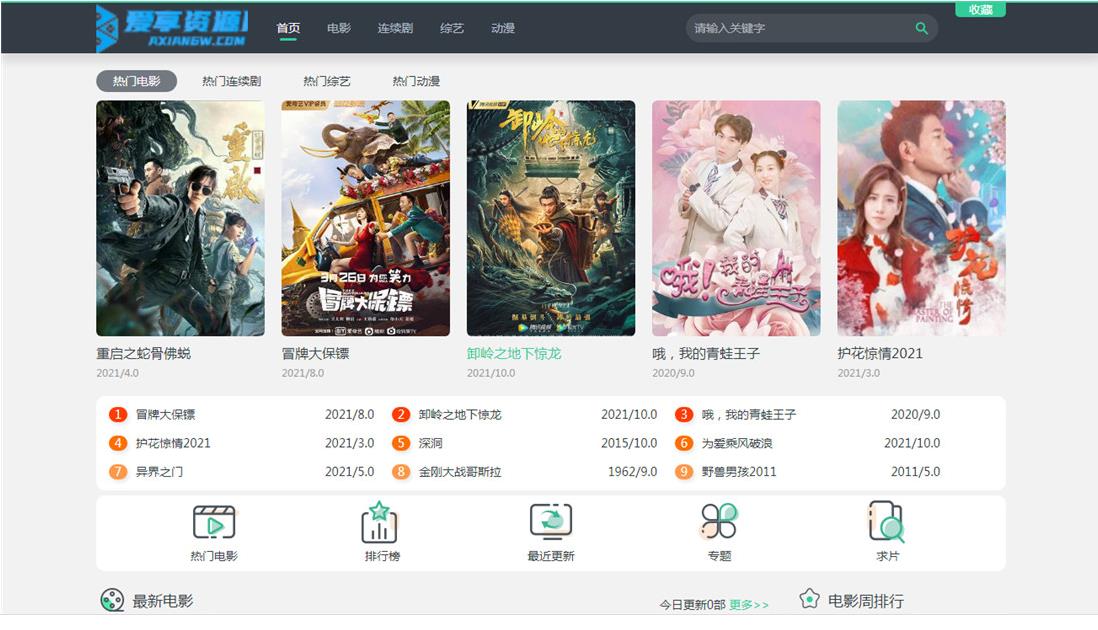The height and width of the screenshot is (630, 1098).
Task: Select the 热门综艺 tab
Action: click(x=327, y=81)
